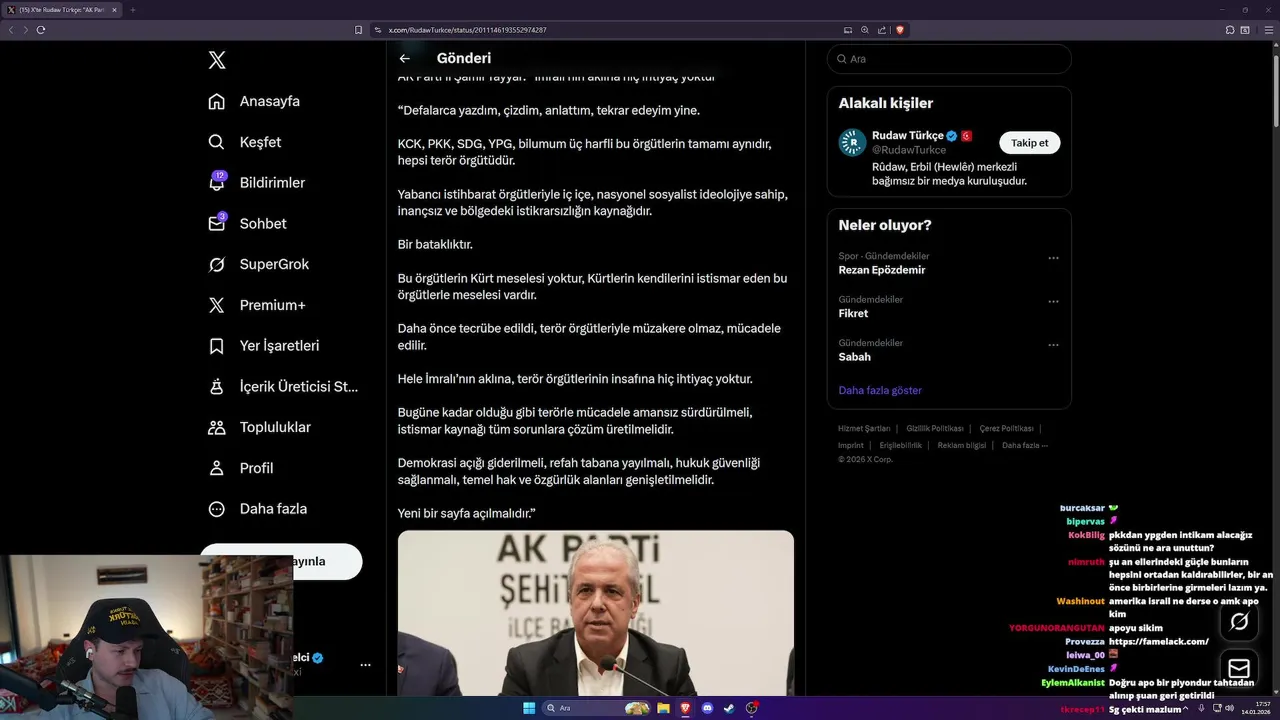Open Steam on taskbar
Image resolution: width=1280 pixels, height=720 pixels.
pyautogui.click(x=729, y=708)
